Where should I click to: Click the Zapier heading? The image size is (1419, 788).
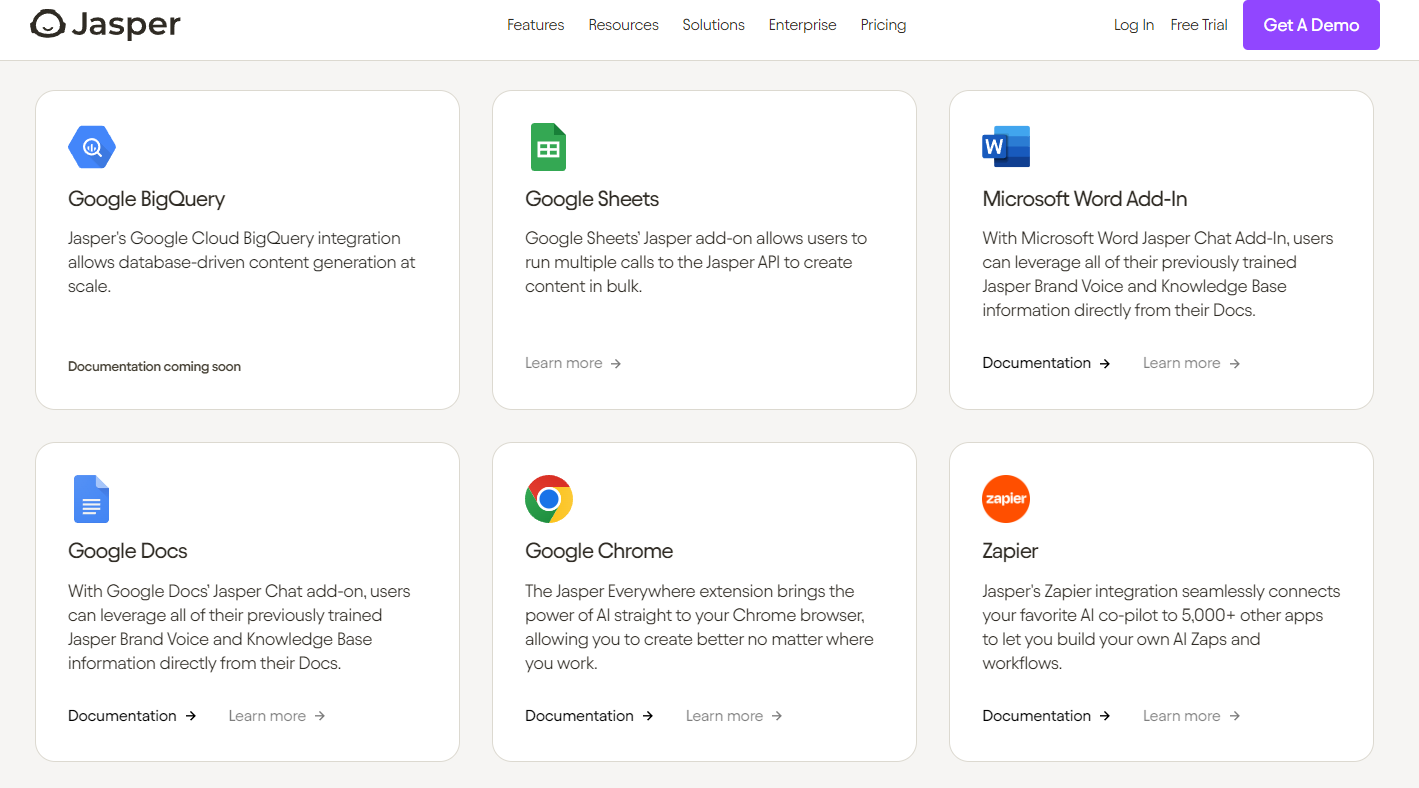pos(1010,551)
